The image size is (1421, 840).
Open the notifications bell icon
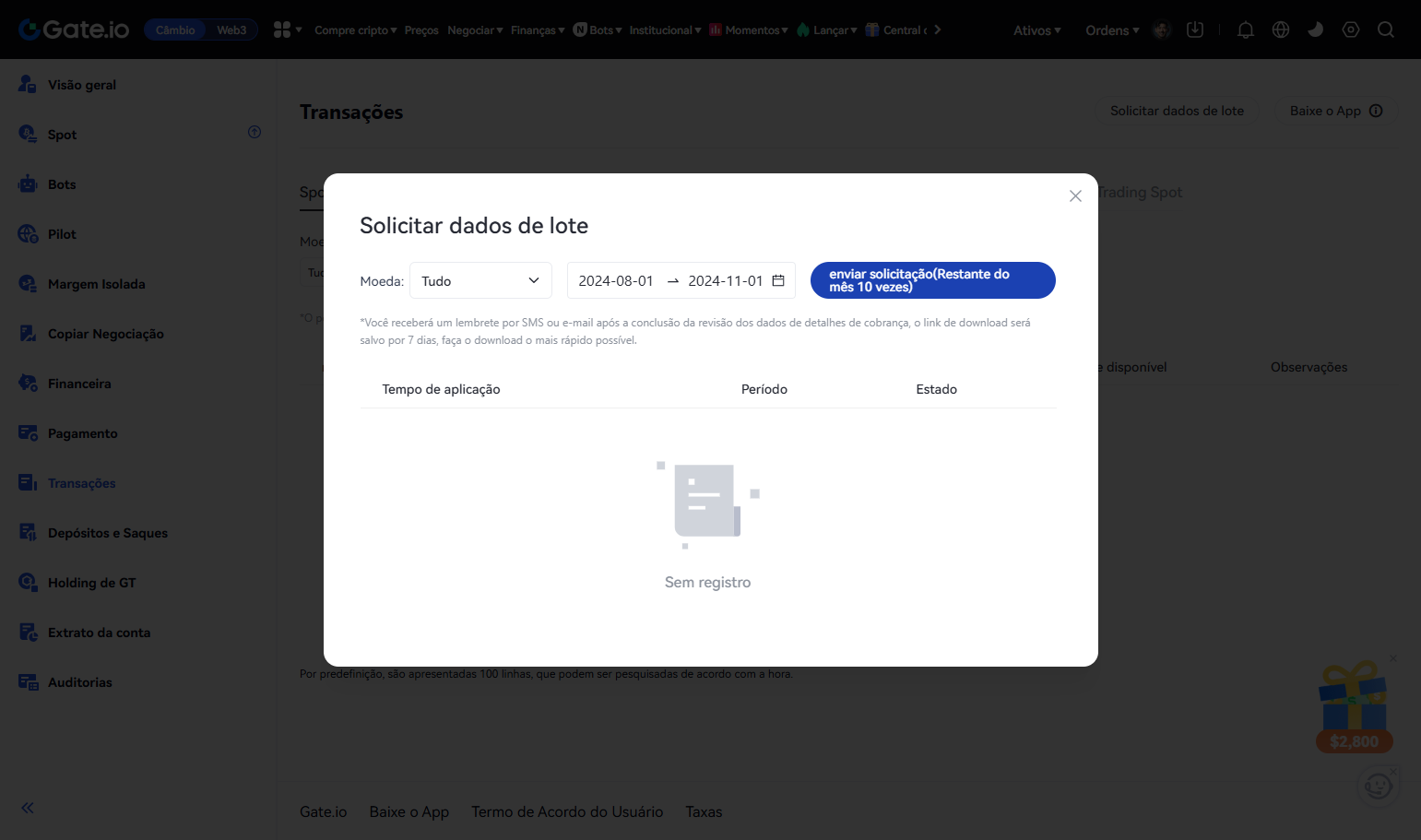(1245, 30)
